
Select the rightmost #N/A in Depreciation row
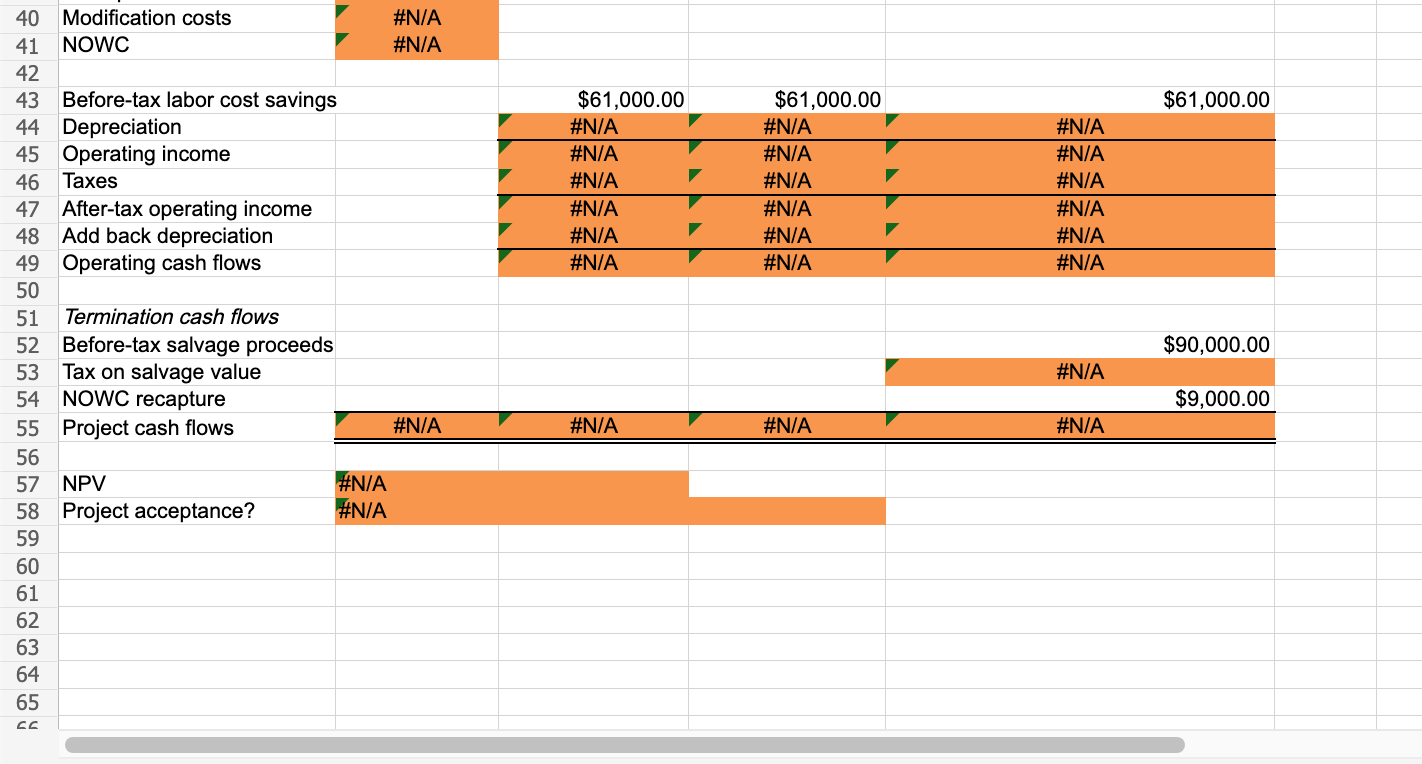tap(1080, 127)
